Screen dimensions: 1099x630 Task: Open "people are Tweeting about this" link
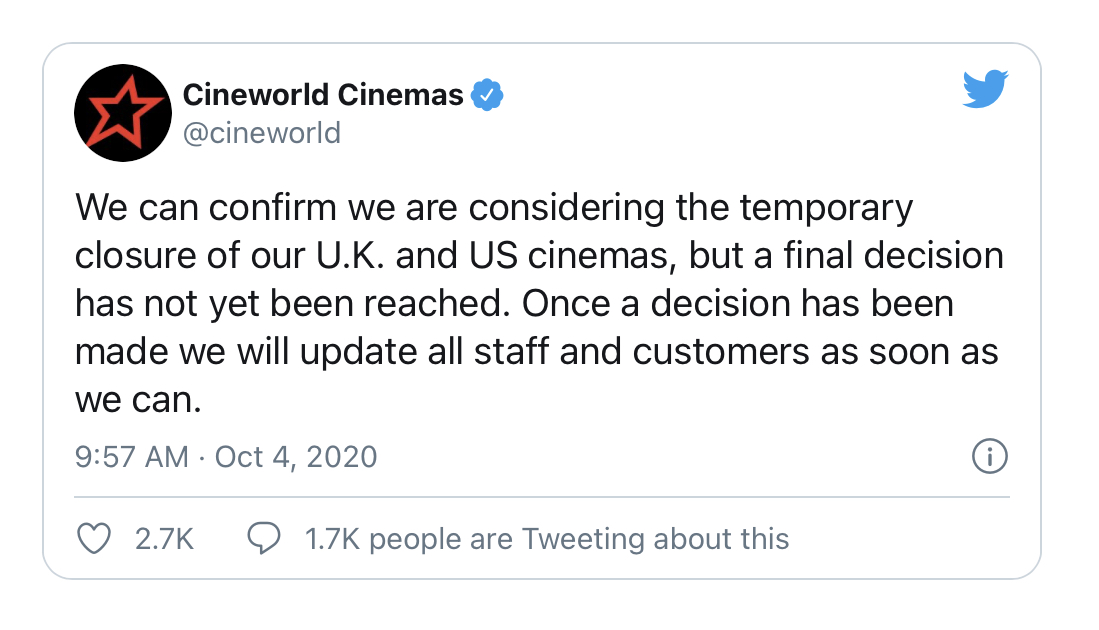pyautogui.click(x=579, y=539)
